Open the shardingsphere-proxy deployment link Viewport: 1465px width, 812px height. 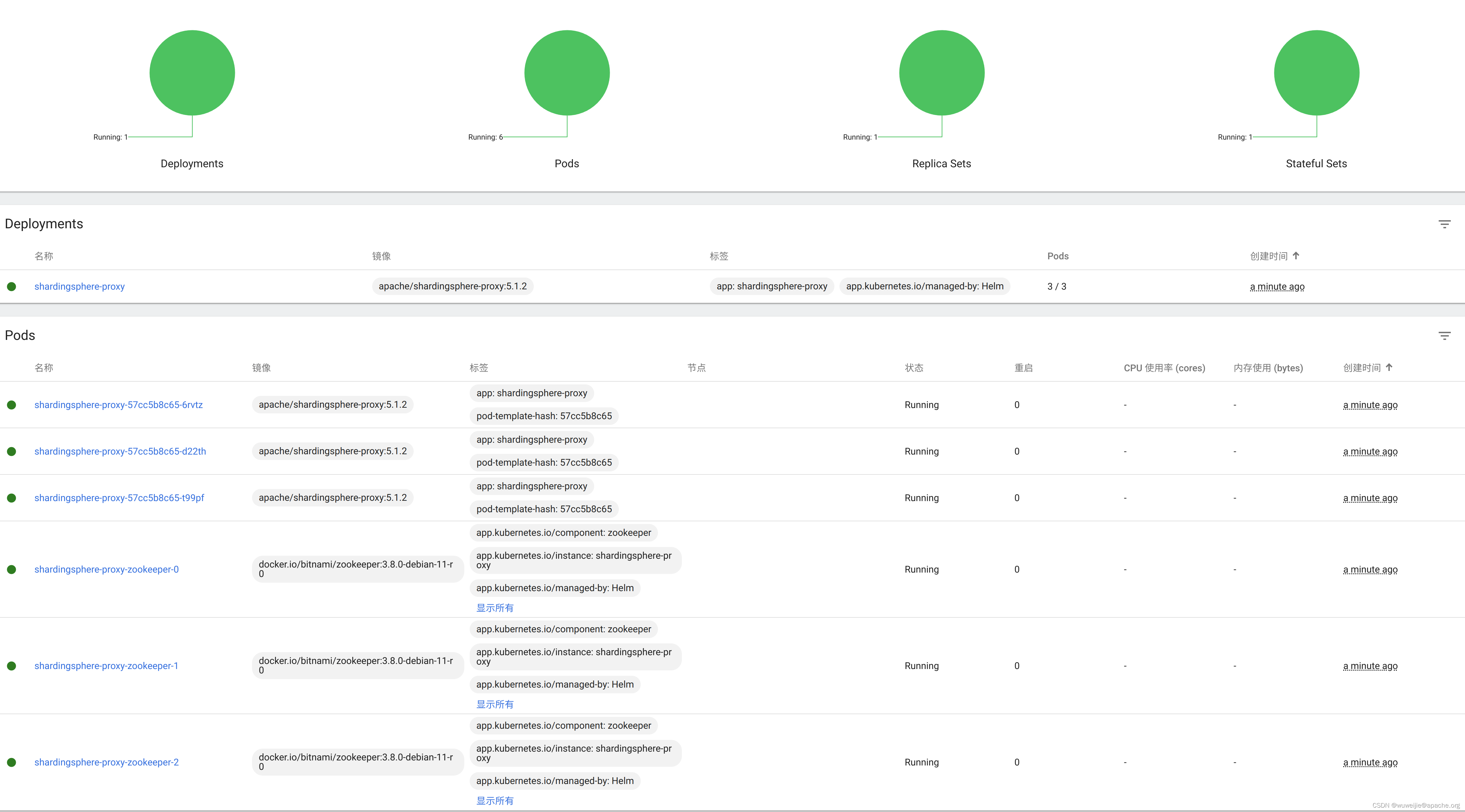(80, 286)
